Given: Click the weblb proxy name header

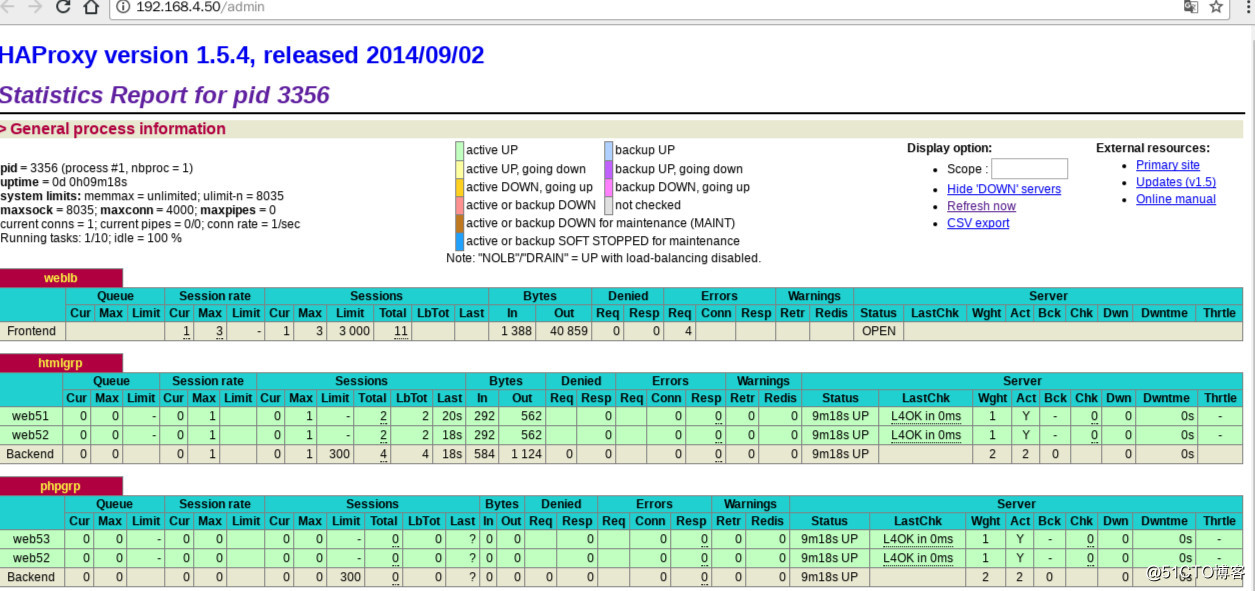Looking at the screenshot, I should pyautogui.click(x=61, y=278).
